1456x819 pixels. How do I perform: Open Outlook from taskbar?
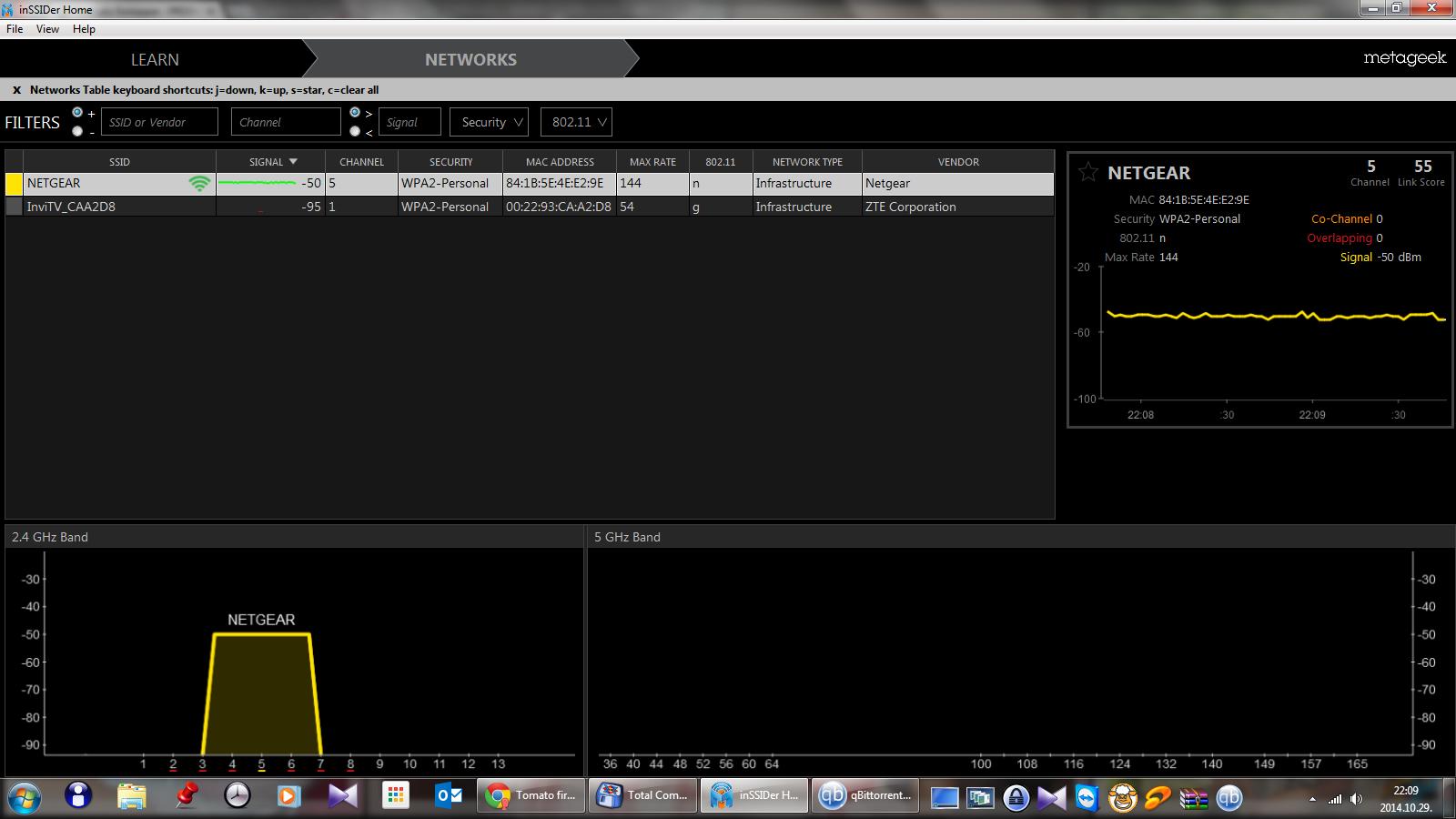pos(450,796)
